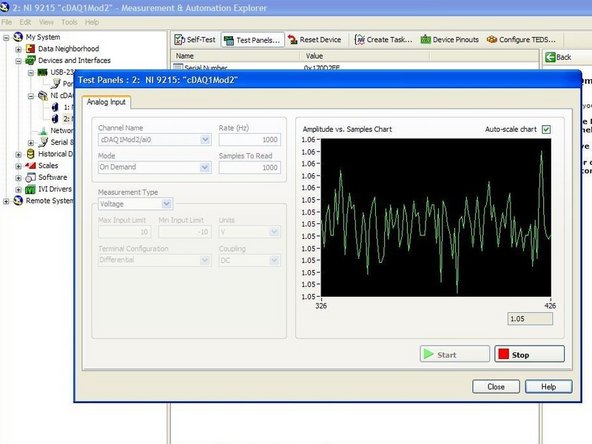592x444 pixels.
Task: Select the Analog Input tab
Action: pyautogui.click(x=106, y=102)
